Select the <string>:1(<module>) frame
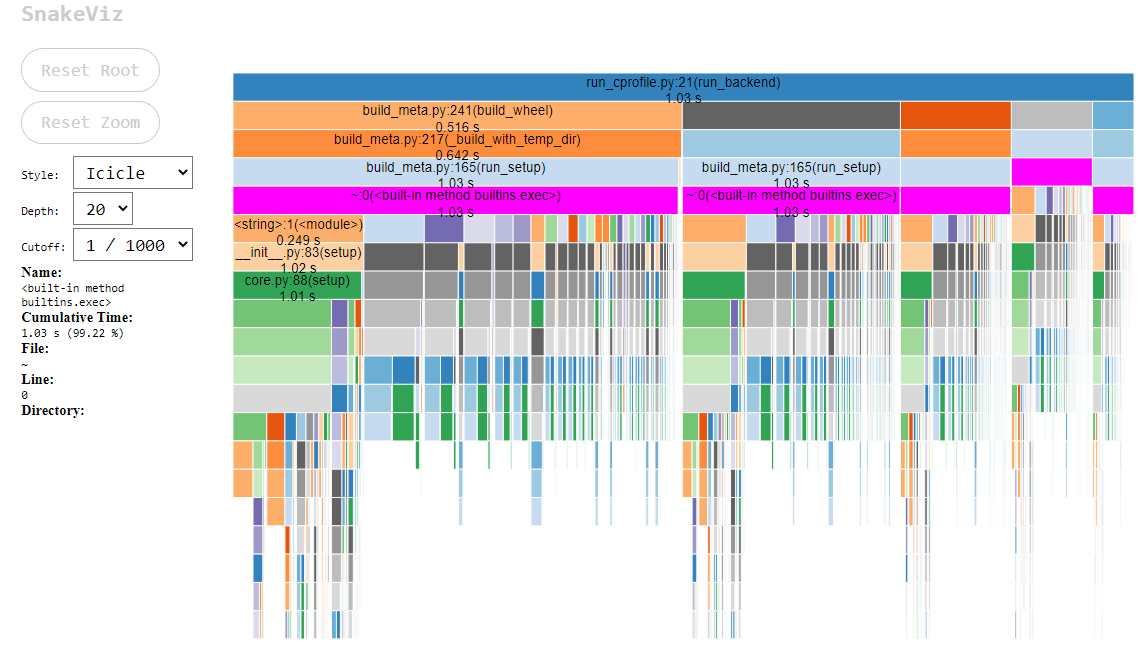Image resolution: width=1139 pixels, height=656 pixels. (296, 225)
